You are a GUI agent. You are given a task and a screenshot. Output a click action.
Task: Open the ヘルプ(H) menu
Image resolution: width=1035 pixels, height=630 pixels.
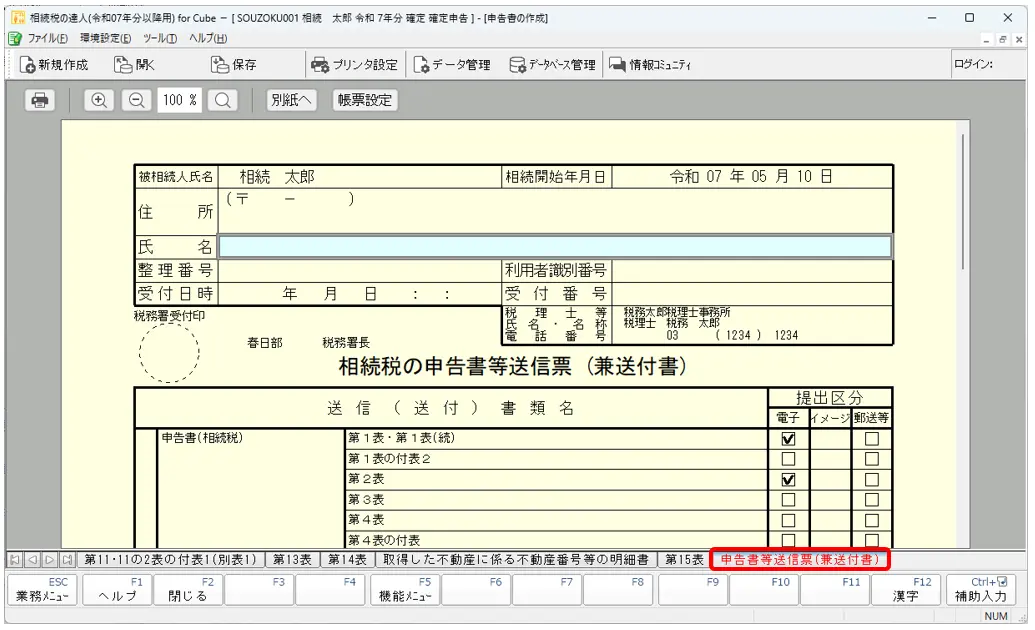coord(208,38)
